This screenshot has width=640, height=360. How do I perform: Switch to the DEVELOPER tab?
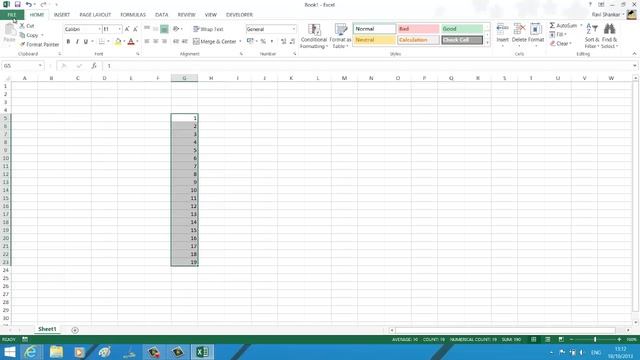pyautogui.click(x=239, y=15)
